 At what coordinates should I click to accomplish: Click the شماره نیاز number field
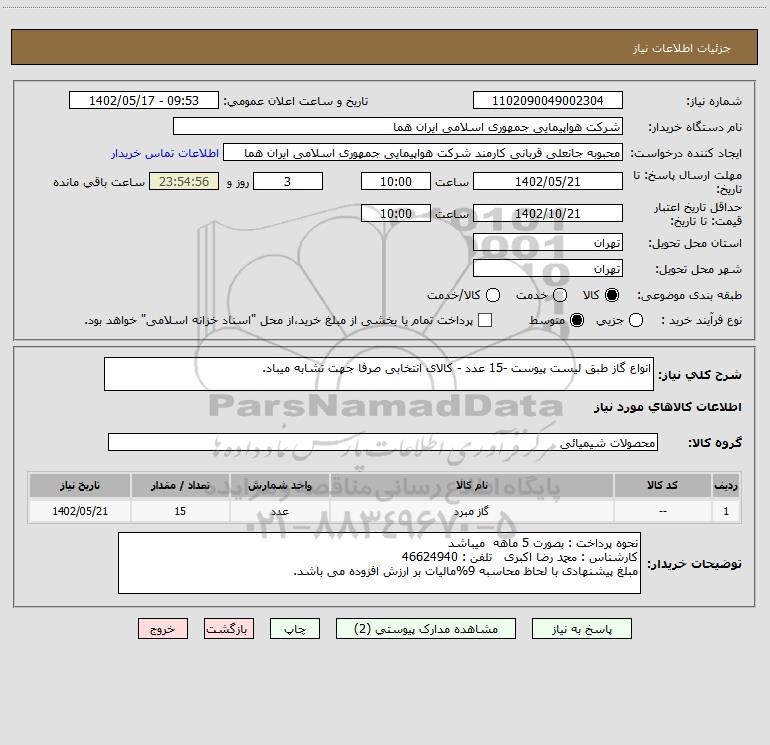(548, 101)
